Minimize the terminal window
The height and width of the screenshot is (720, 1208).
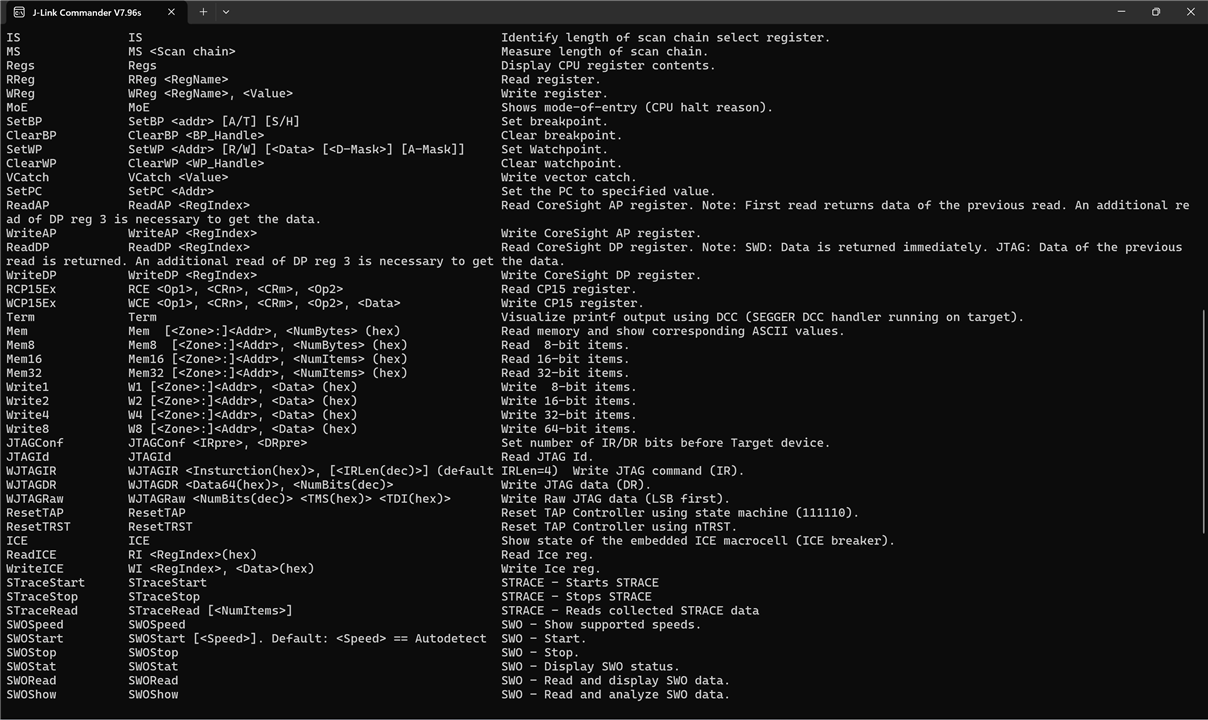(1121, 12)
